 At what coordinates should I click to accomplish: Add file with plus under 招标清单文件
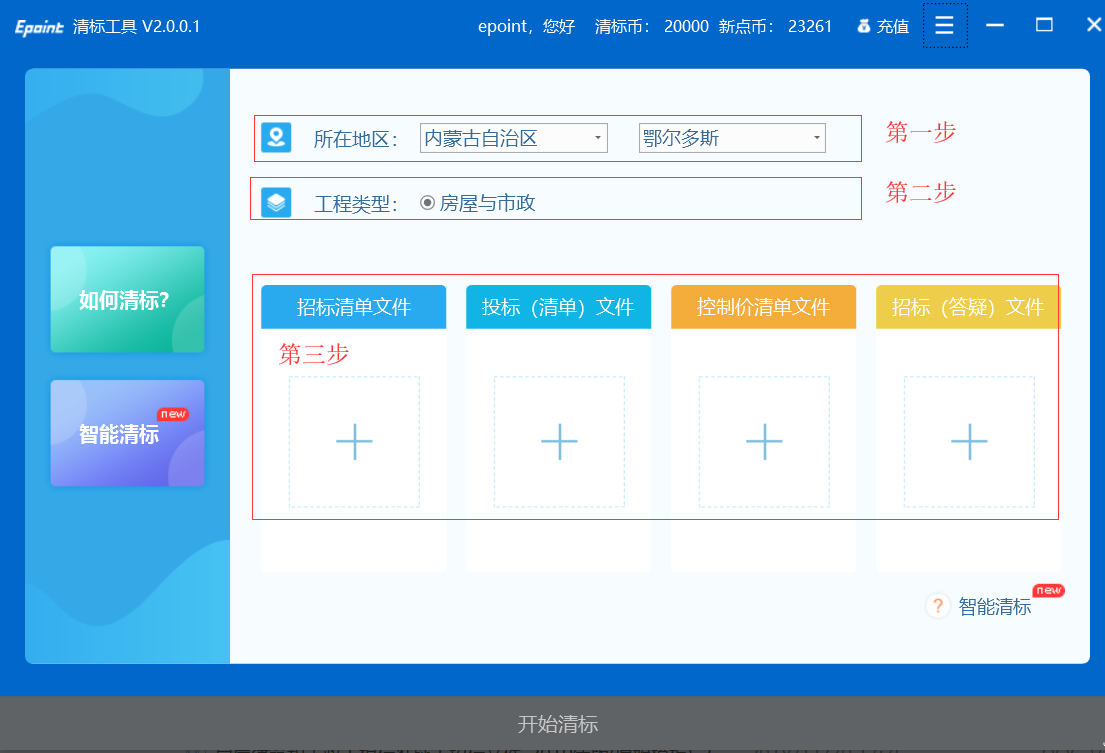click(354, 441)
